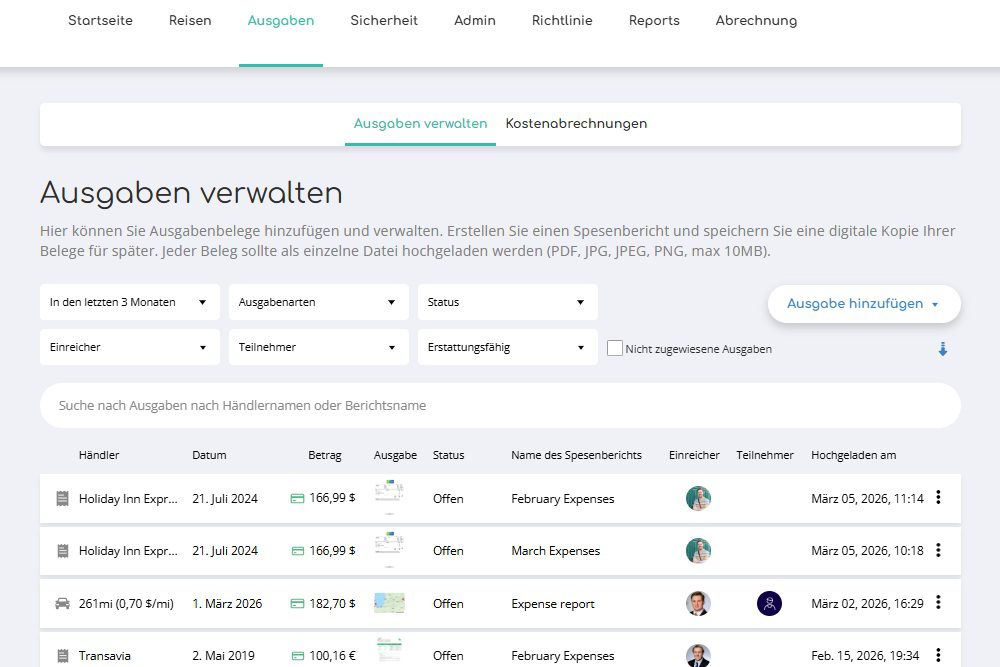Click the Name des Spesenberichts column header
Screen dimensions: 1000x667
(577, 455)
